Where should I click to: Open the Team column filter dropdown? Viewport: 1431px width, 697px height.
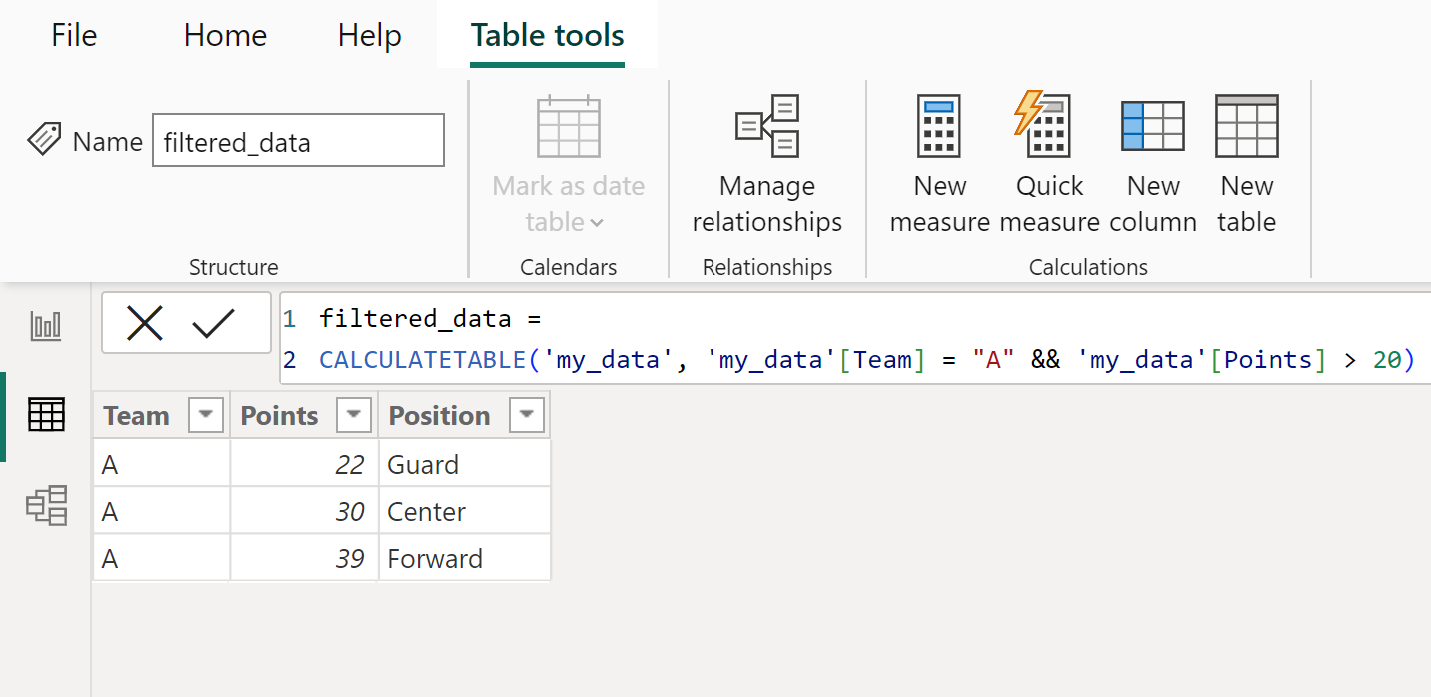click(x=206, y=415)
